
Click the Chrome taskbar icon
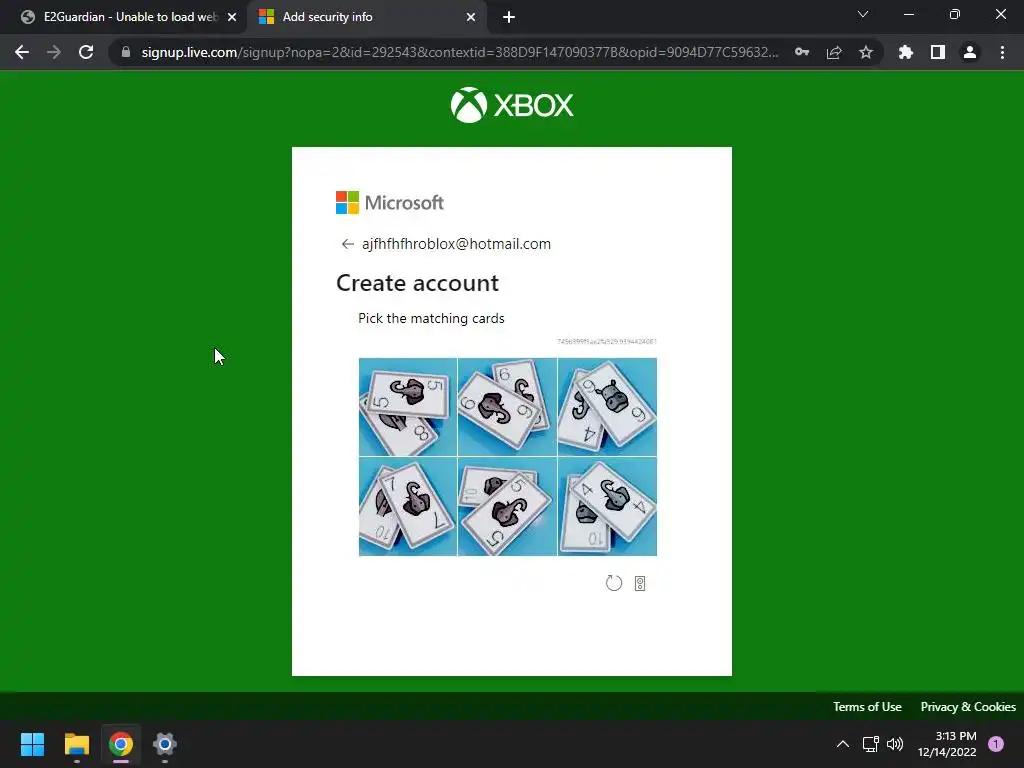click(x=121, y=744)
